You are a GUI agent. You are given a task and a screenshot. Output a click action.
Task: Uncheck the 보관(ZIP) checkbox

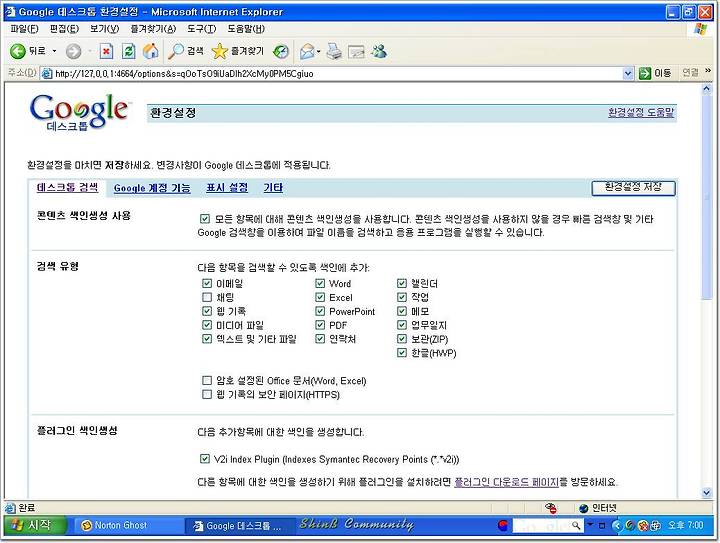tap(402, 339)
